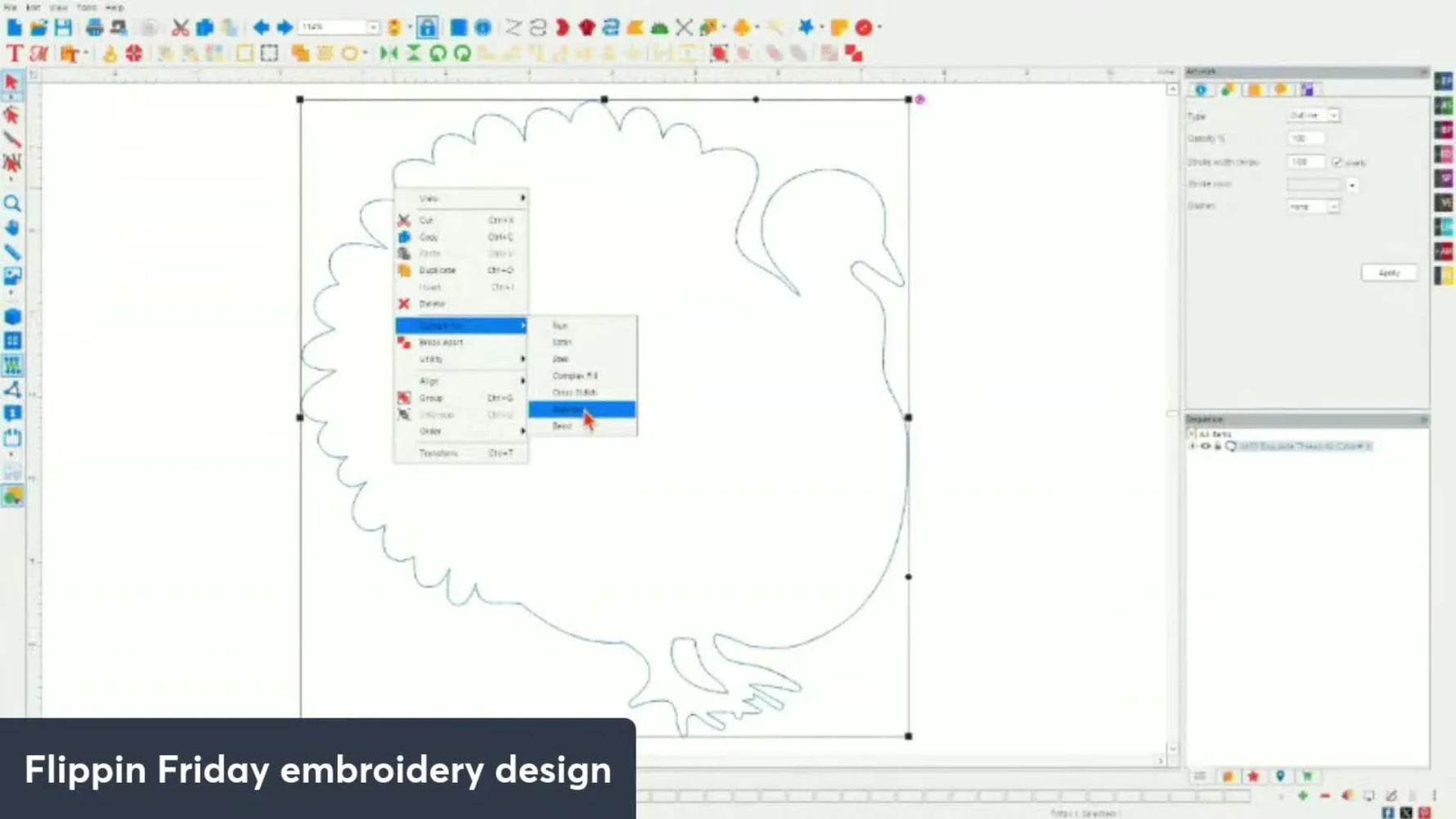
Task: Open the print icon on the toolbar
Action: pyautogui.click(x=92, y=27)
